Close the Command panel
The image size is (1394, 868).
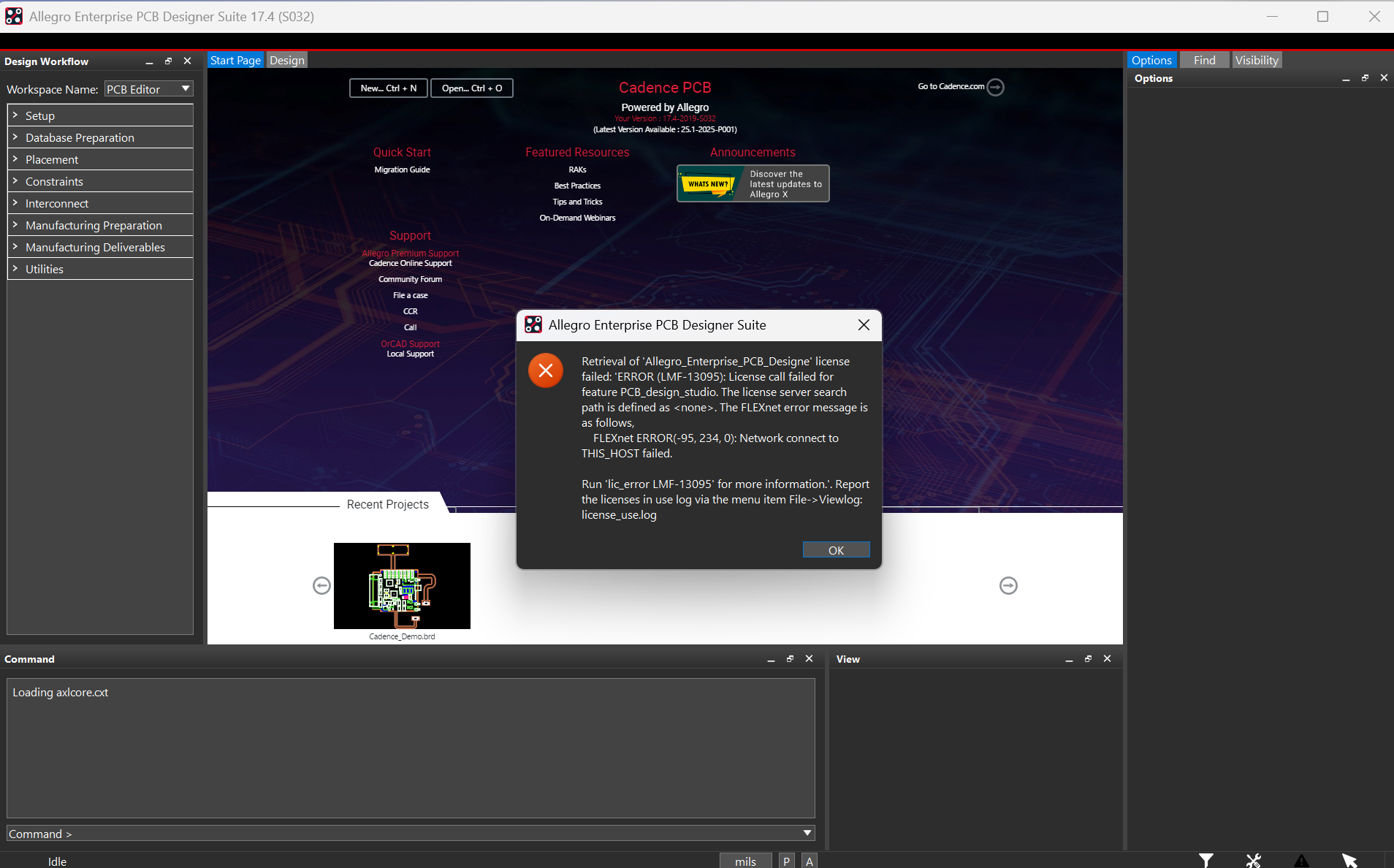tap(809, 659)
